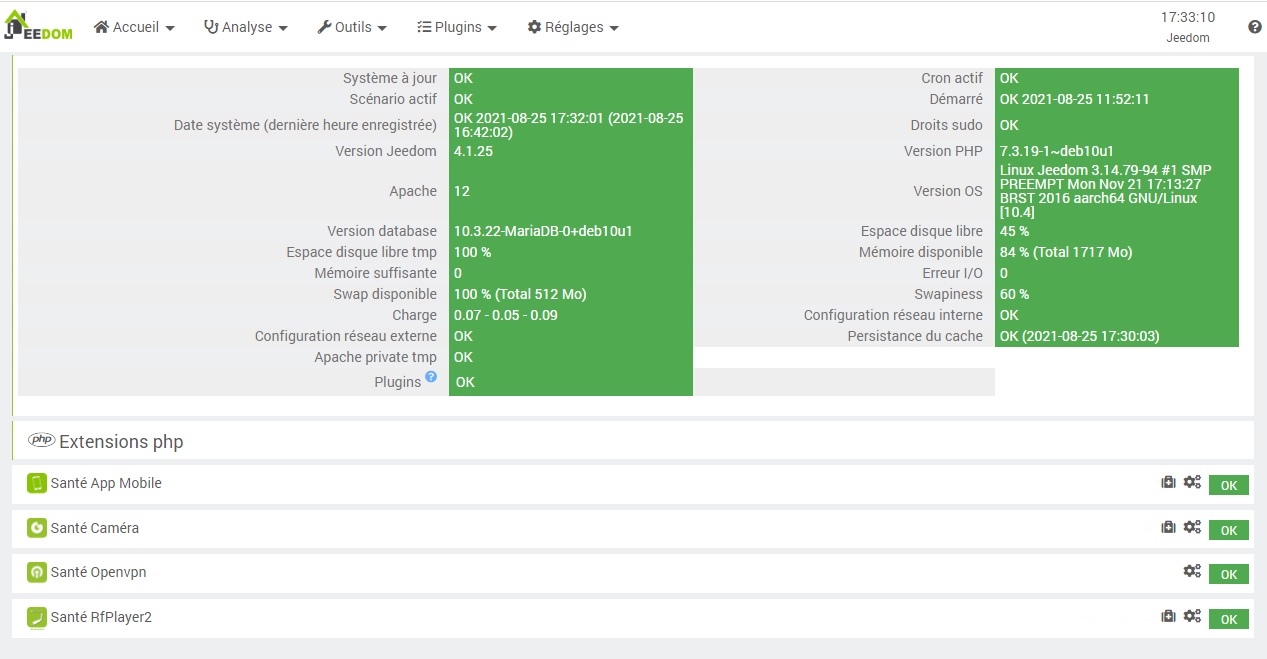This screenshot has width=1267, height=659.
Task: Click OK badge for Santé Caméra
Action: (x=1229, y=530)
